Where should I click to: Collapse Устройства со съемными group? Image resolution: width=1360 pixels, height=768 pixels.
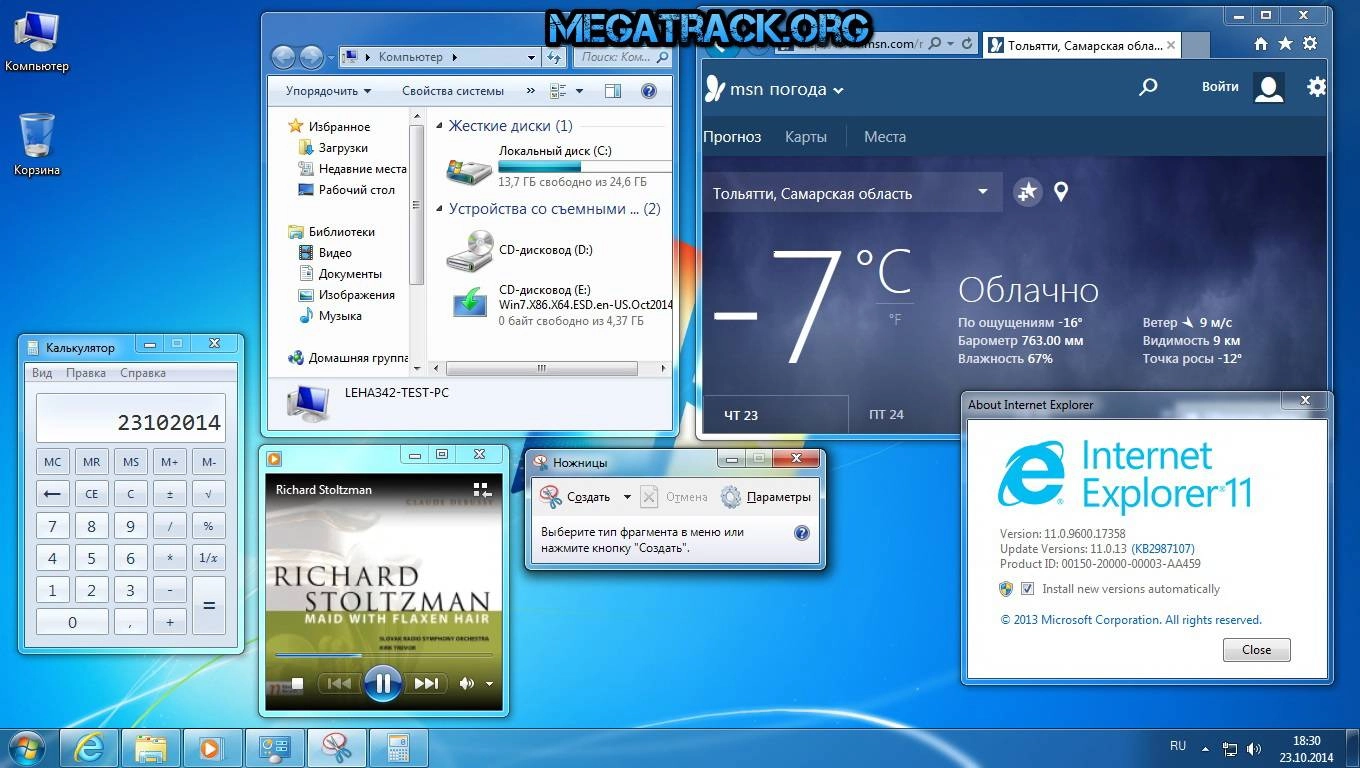point(440,209)
